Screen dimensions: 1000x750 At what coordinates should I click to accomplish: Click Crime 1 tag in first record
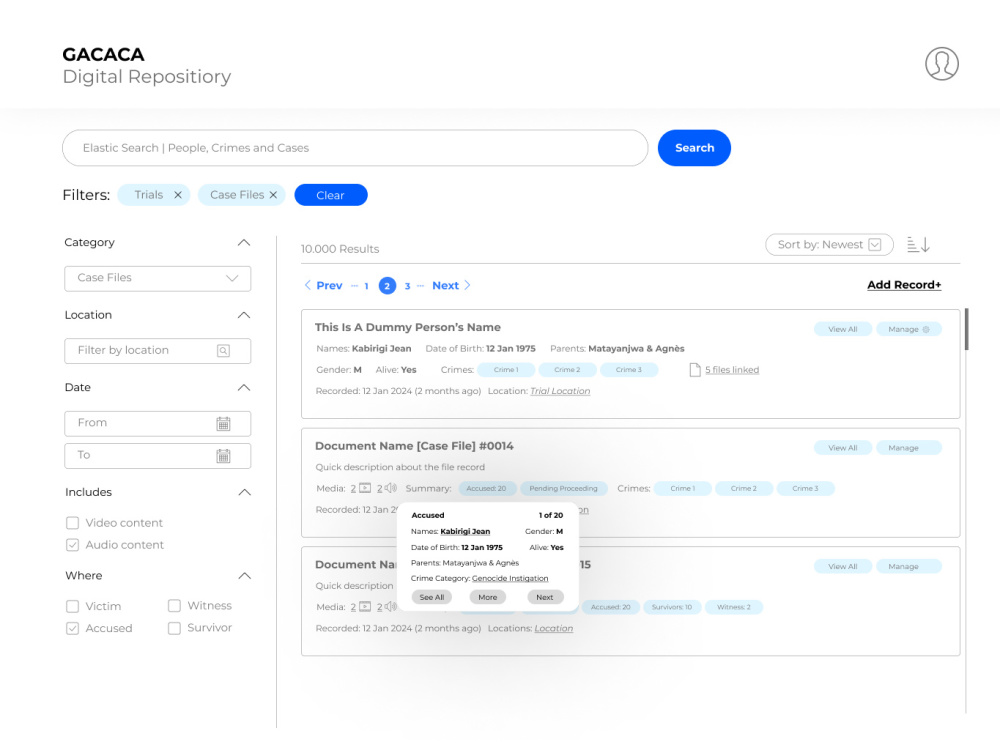pyautogui.click(x=506, y=371)
